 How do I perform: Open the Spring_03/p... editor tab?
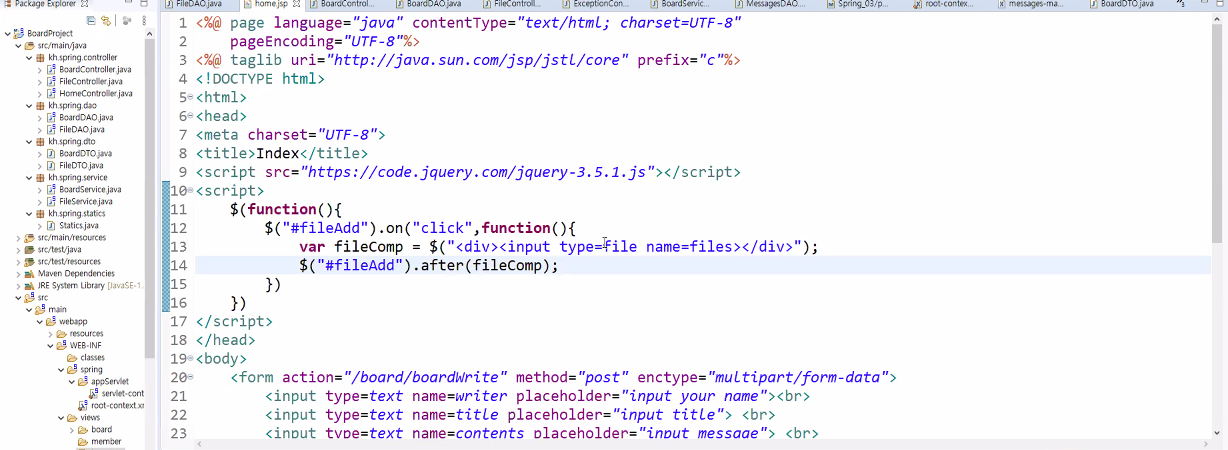pyautogui.click(x=855, y=5)
